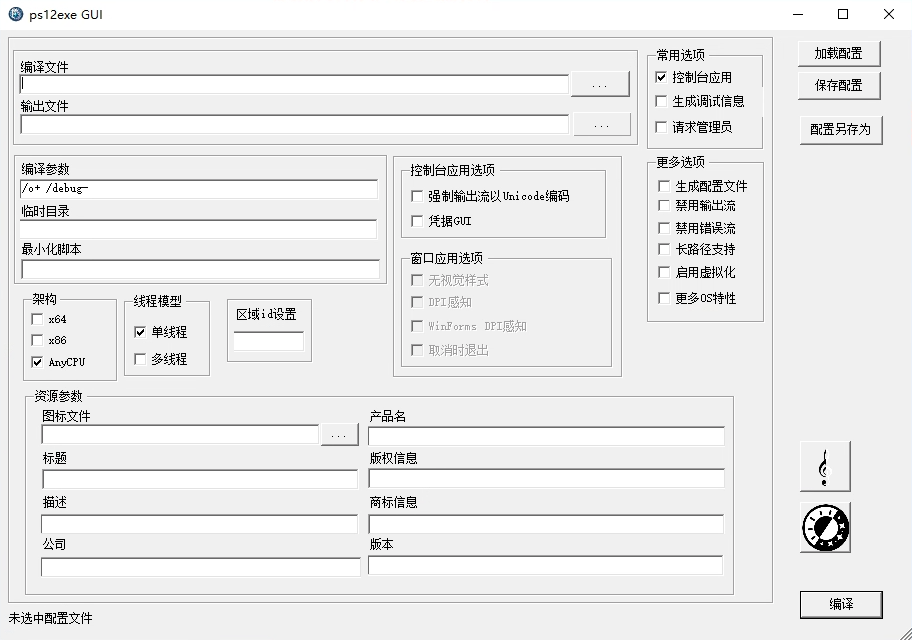Browse for the 输出文件 output path

click(x=600, y=125)
